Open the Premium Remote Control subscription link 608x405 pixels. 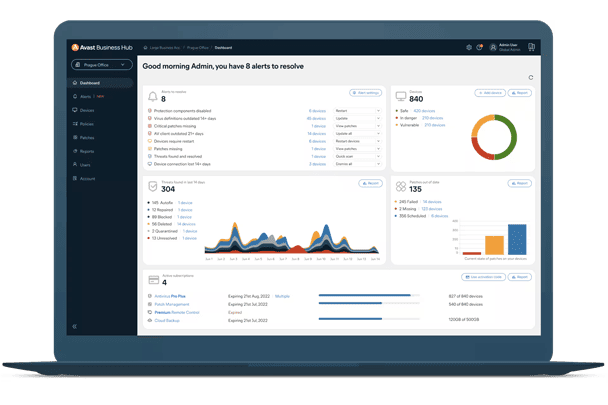pyautogui.click(x=177, y=313)
